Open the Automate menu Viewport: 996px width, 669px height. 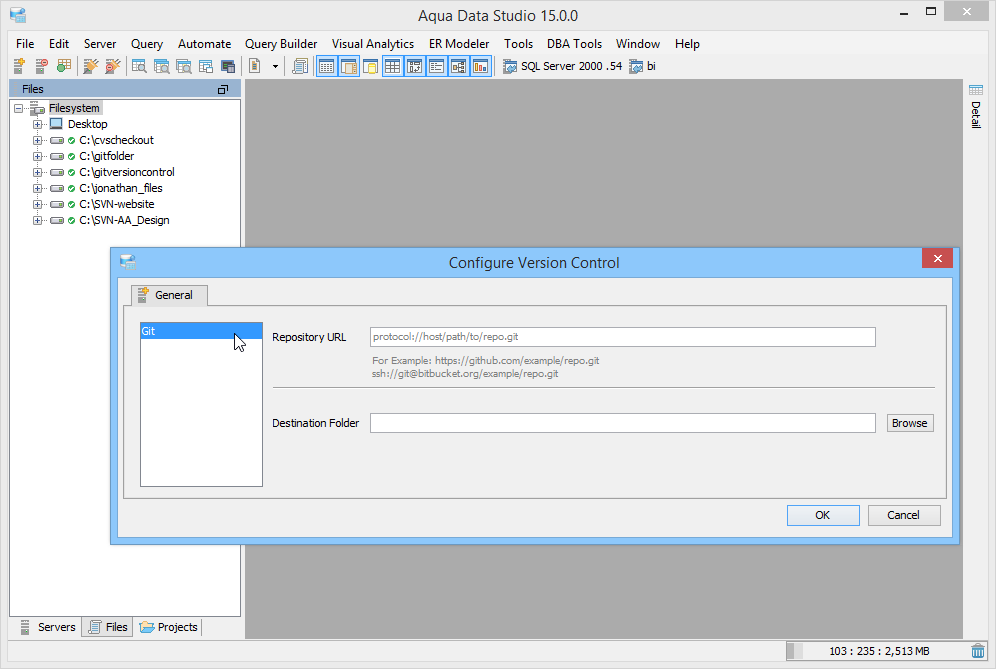pyautogui.click(x=205, y=44)
